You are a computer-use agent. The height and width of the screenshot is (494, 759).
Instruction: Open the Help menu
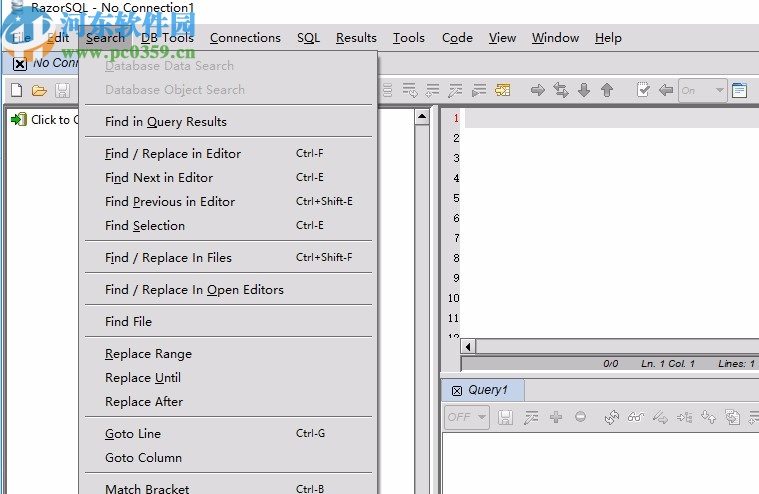click(x=608, y=38)
